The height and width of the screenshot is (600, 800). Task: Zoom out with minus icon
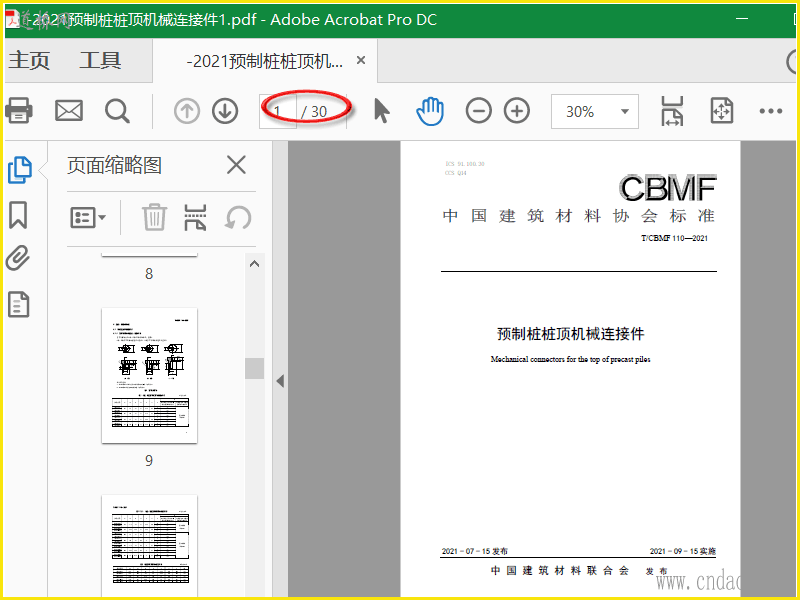coord(479,111)
